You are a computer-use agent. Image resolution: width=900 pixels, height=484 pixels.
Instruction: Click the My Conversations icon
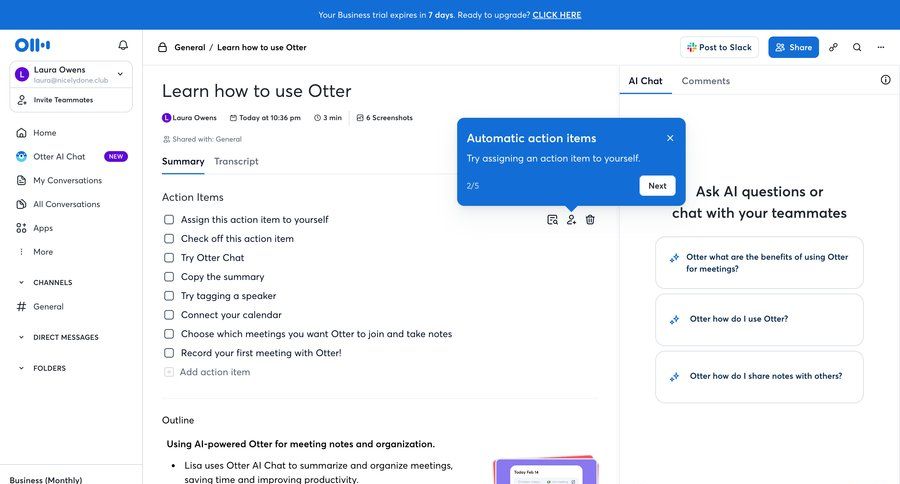coord(21,180)
